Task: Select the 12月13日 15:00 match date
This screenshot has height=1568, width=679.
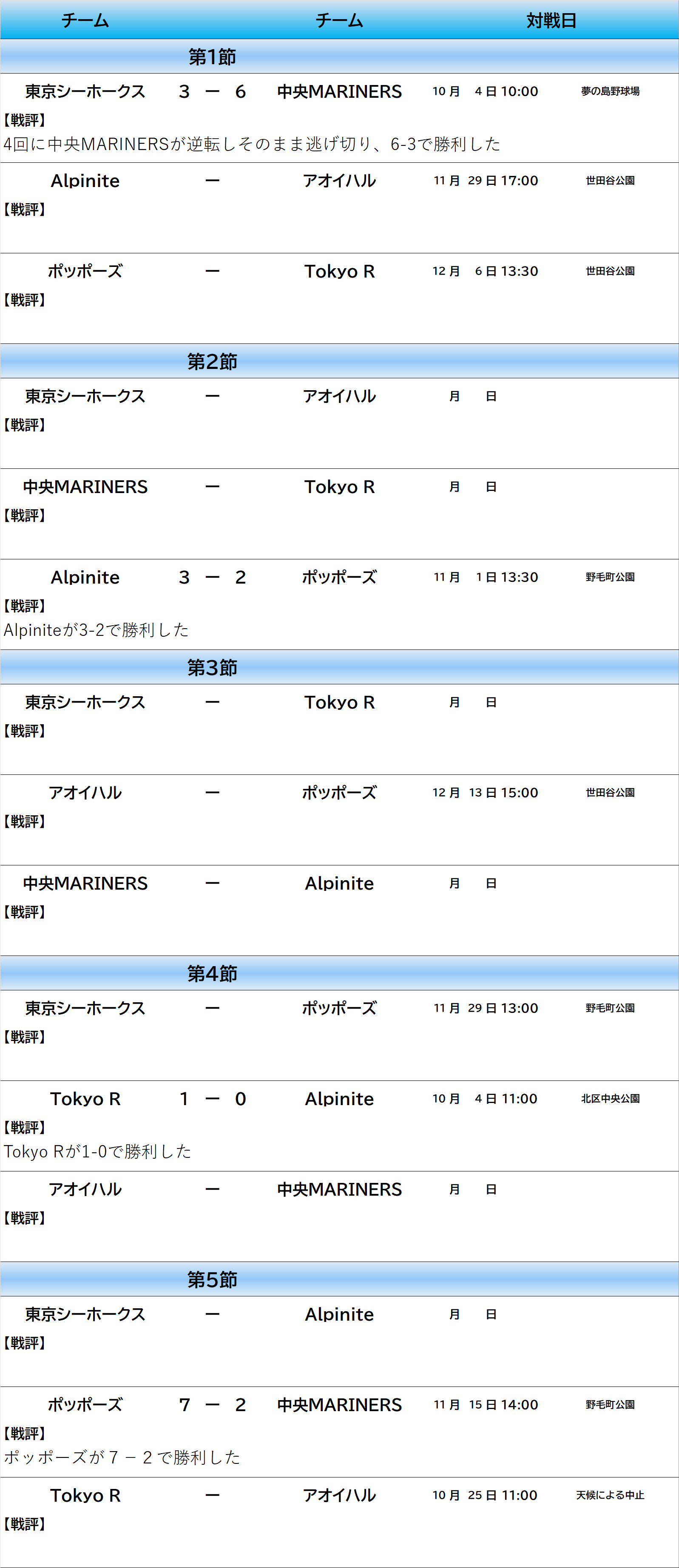Action: (x=485, y=793)
